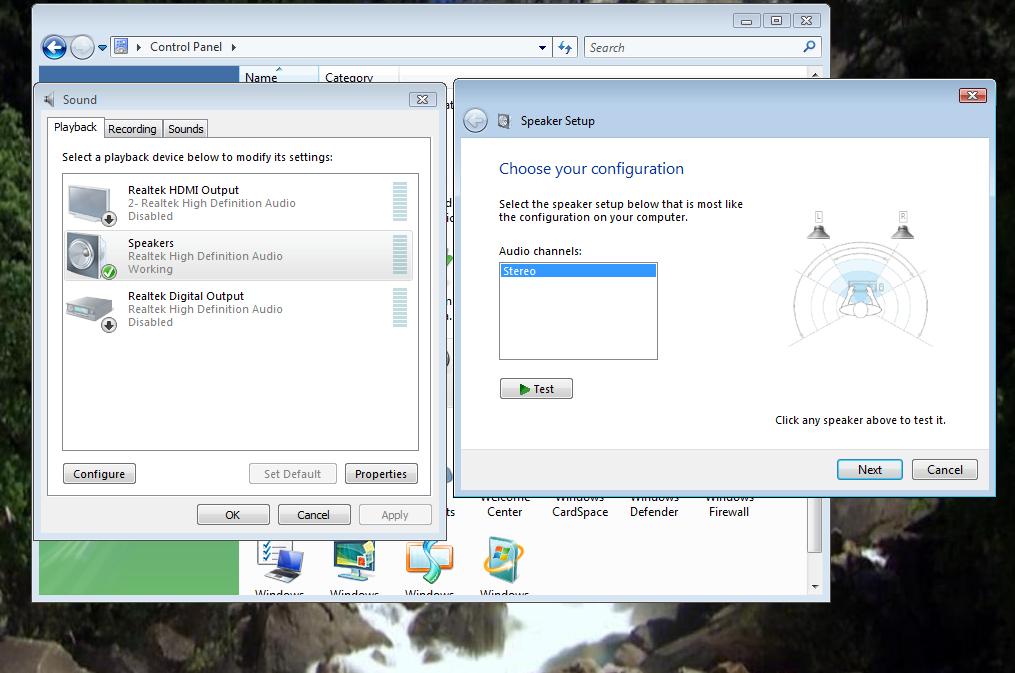Click OK in the Sound dialog

click(x=233, y=515)
